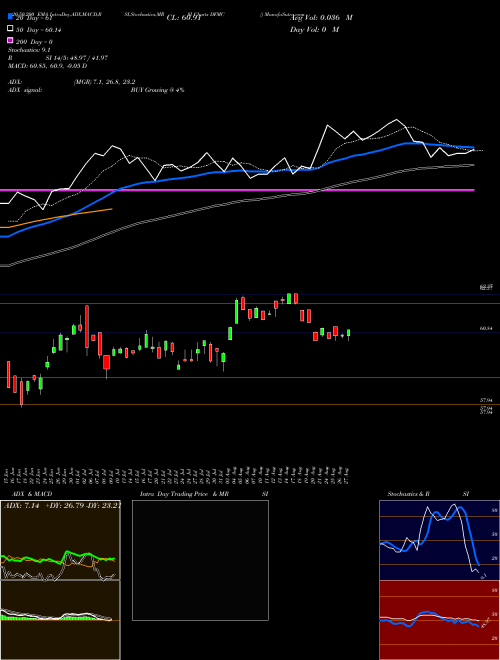Click the empty intraday chart box
The image size is (500, 660).
(200, 560)
